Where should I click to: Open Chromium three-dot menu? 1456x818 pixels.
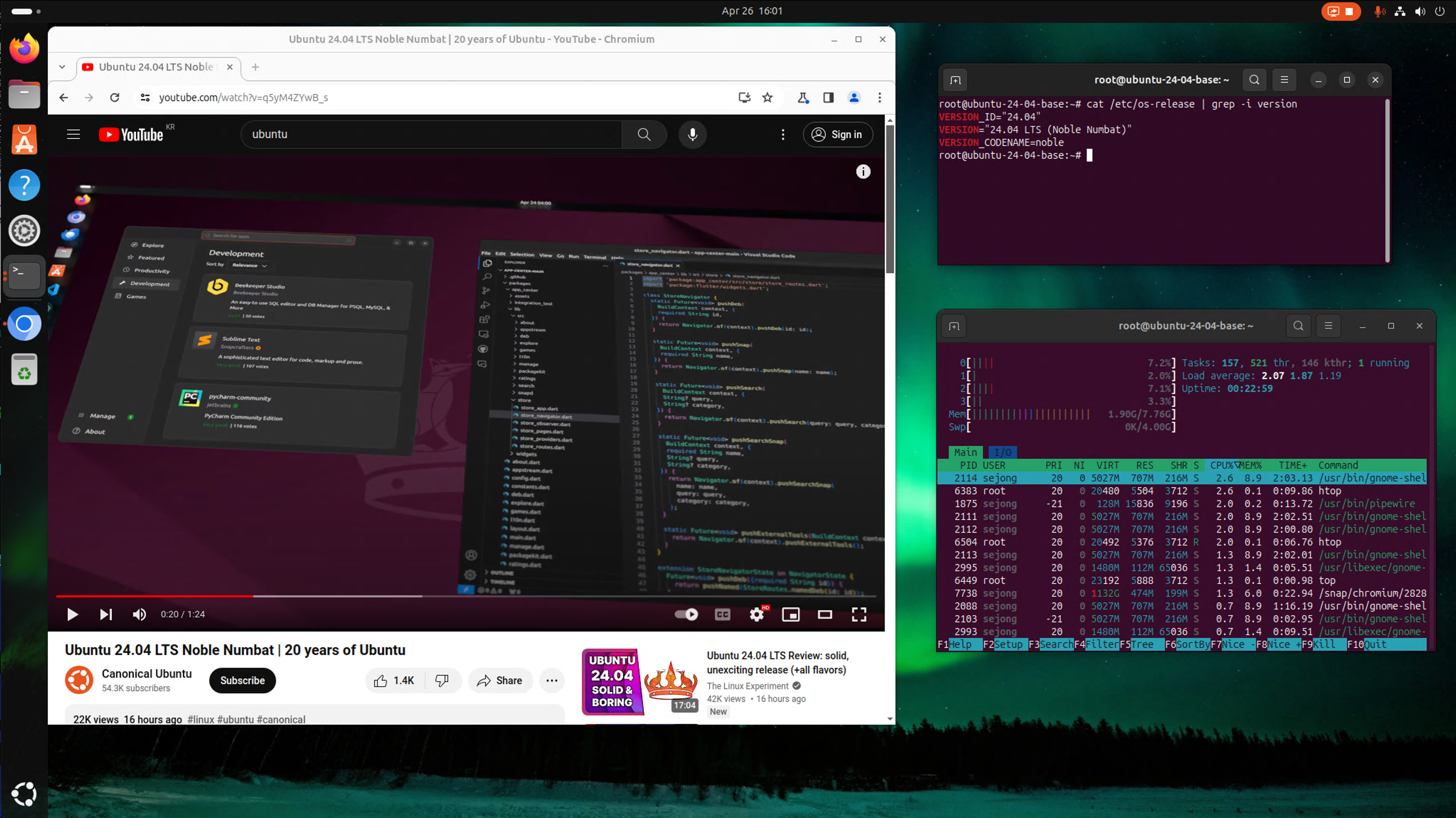tap(879, 98)
